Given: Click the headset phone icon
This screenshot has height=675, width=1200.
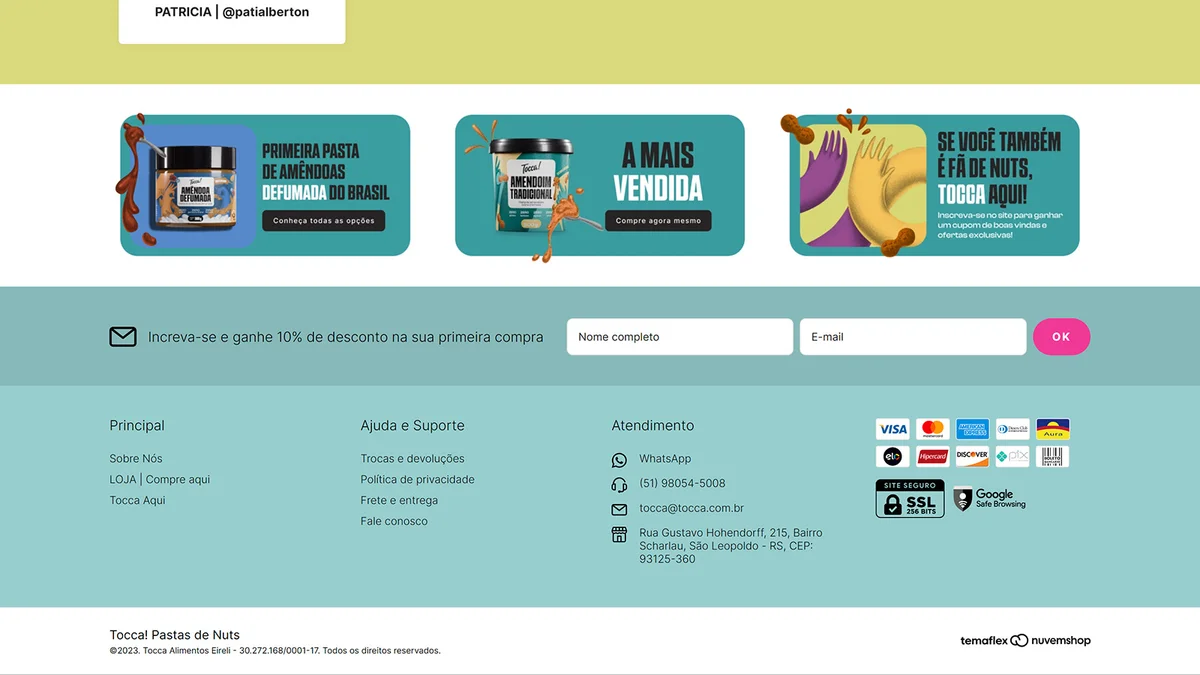Looking at the screenshot, I should 619,485.
